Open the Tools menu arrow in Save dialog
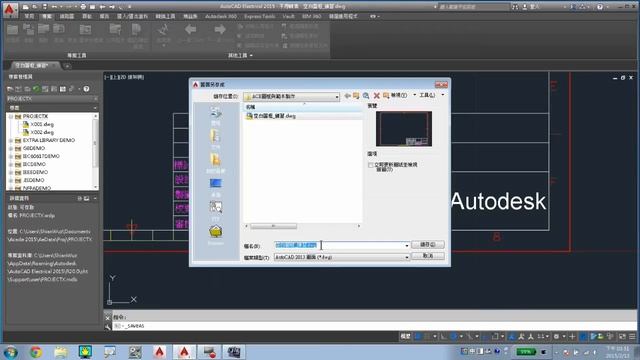640x360 pixels. [442, 95]
